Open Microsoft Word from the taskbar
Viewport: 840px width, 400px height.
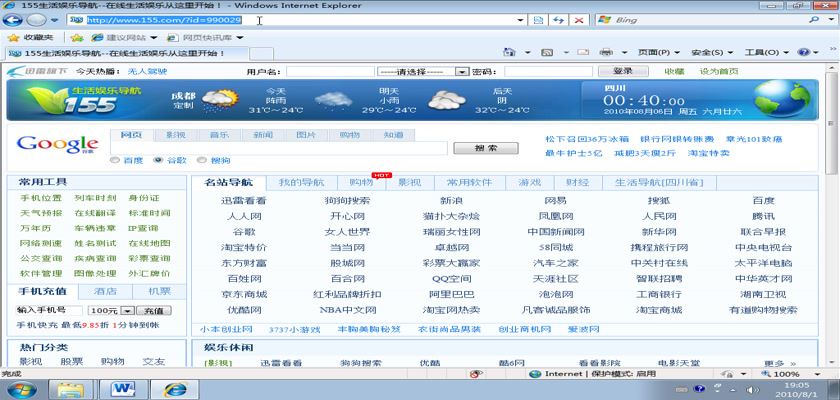pyautogui.click(x=125, y=387)
